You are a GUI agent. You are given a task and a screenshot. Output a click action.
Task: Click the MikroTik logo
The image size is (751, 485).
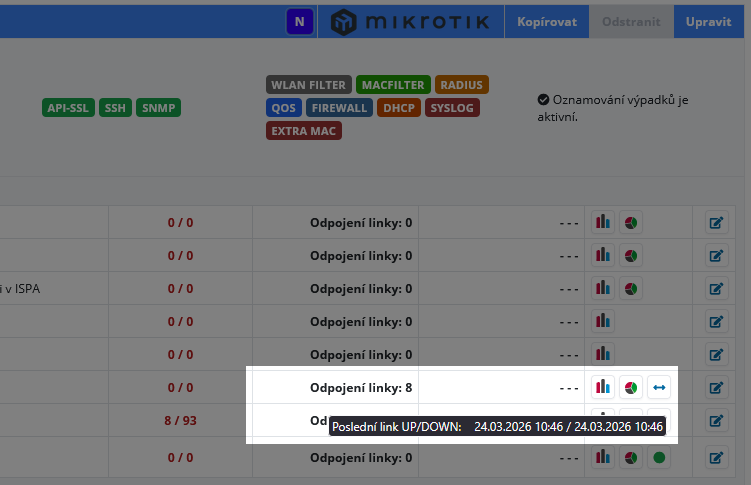(411, 22)
